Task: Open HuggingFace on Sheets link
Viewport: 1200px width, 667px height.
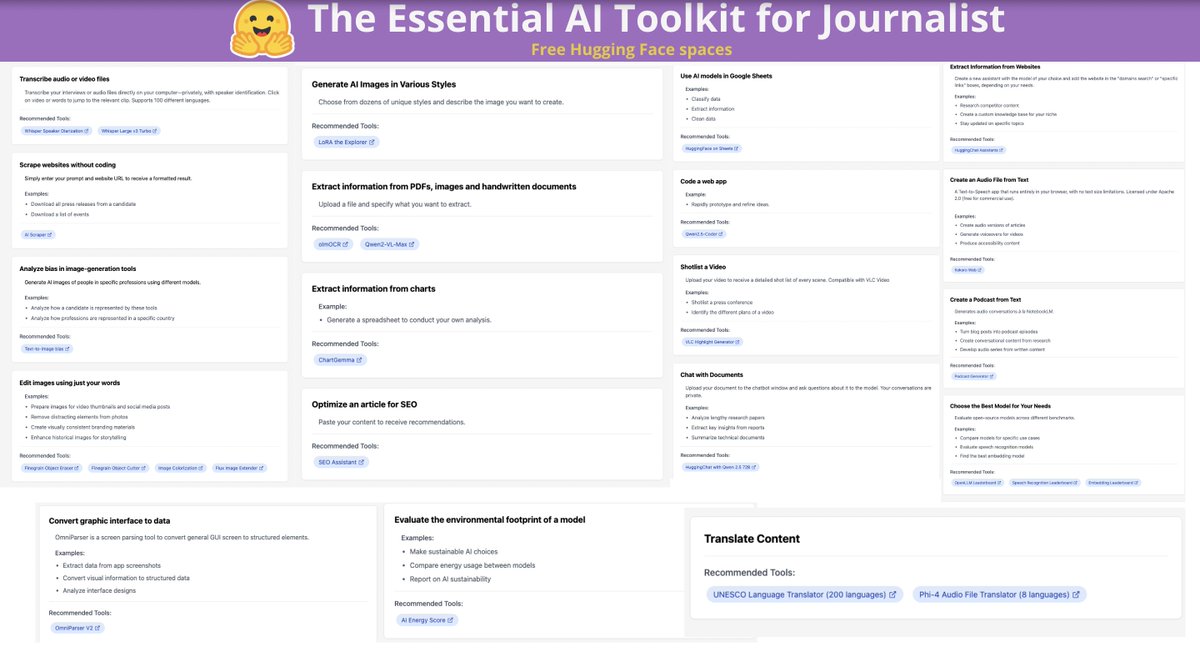Action: tap(711, 148)
